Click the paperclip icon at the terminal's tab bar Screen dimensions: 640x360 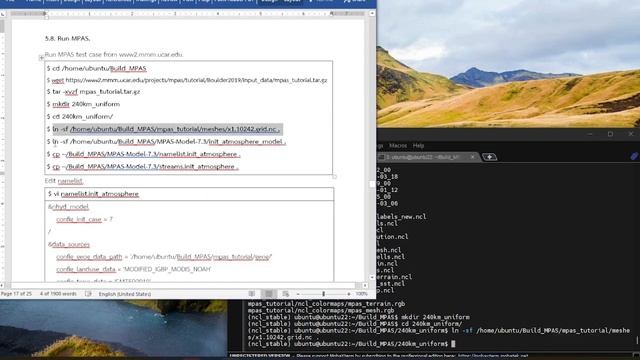click(x=634, y=156)
